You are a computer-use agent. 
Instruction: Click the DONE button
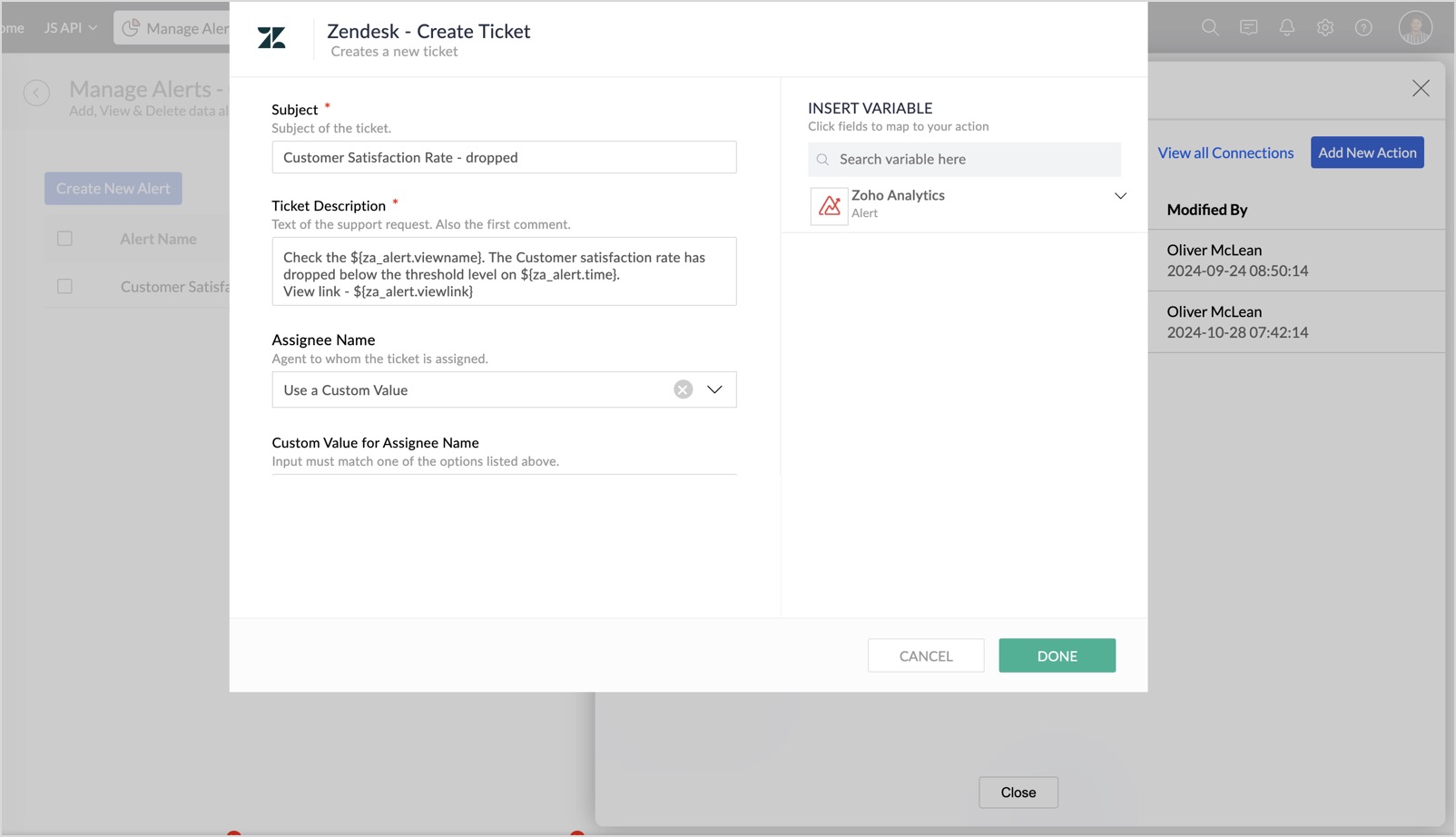[x=1057, y=655]
